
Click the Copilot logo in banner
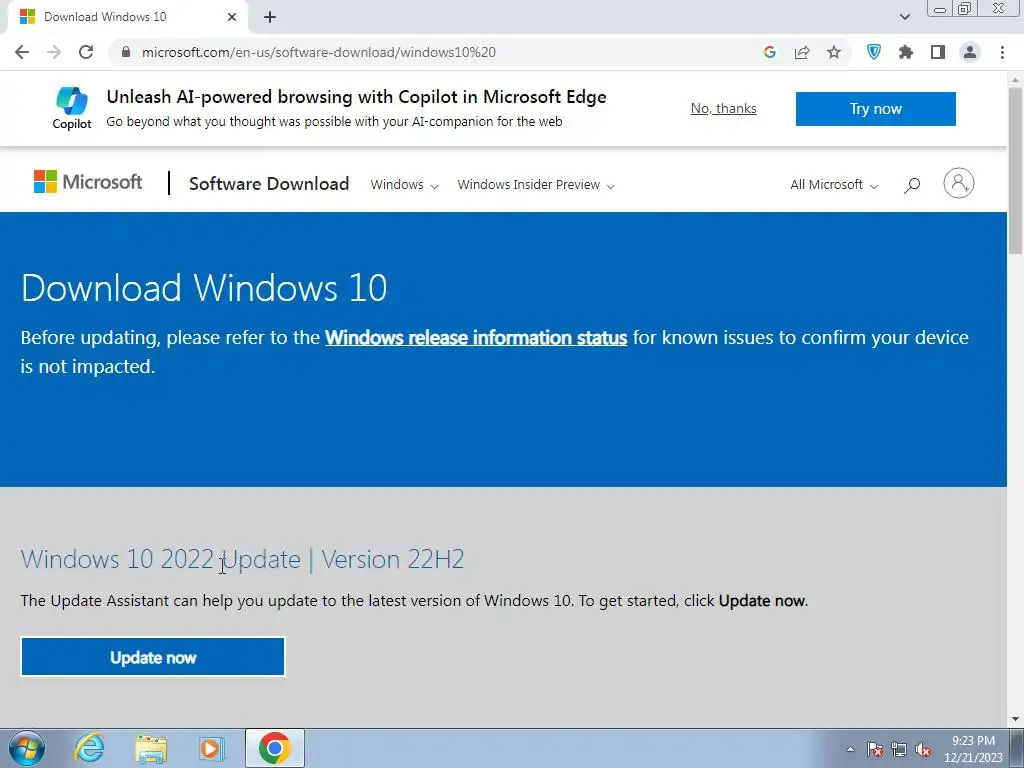tap(72, 108)
